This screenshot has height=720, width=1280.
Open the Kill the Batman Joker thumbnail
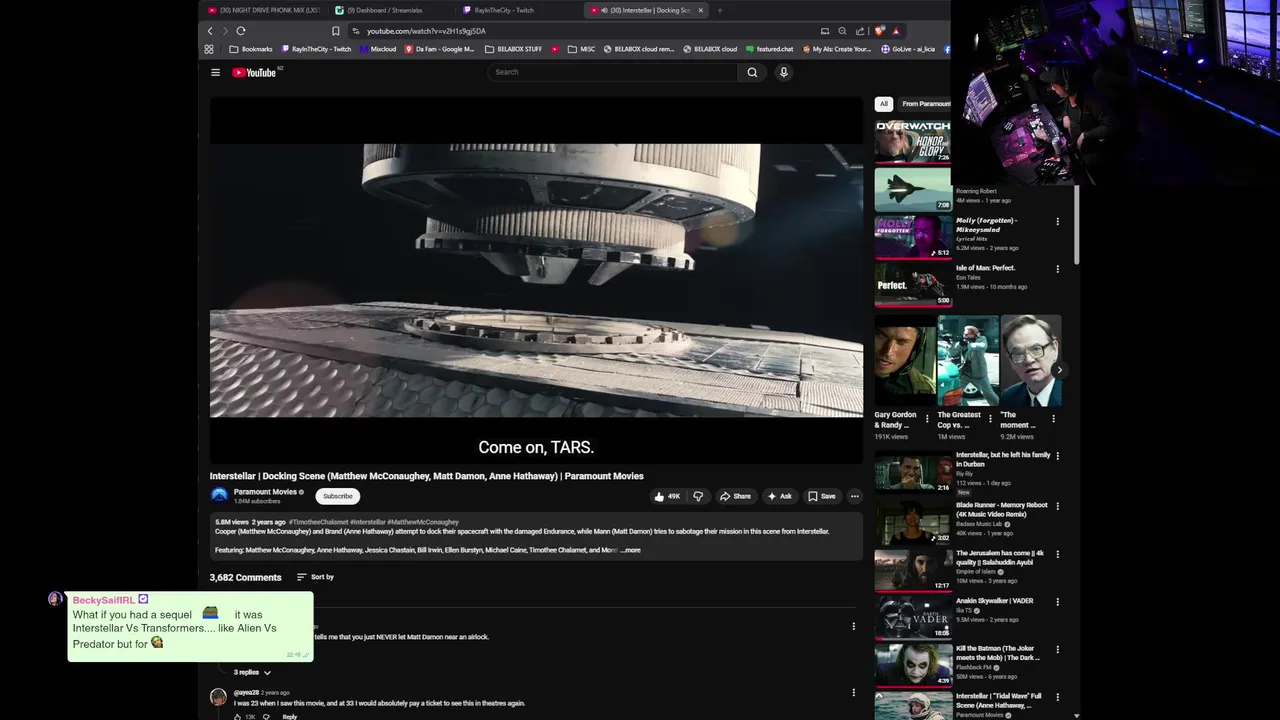pos(913,664)
